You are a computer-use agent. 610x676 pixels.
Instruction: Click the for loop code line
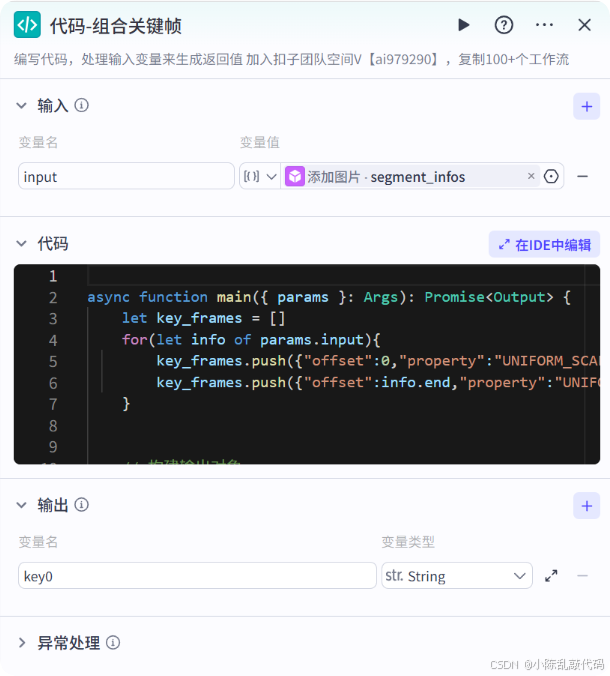tap(251, 340)
